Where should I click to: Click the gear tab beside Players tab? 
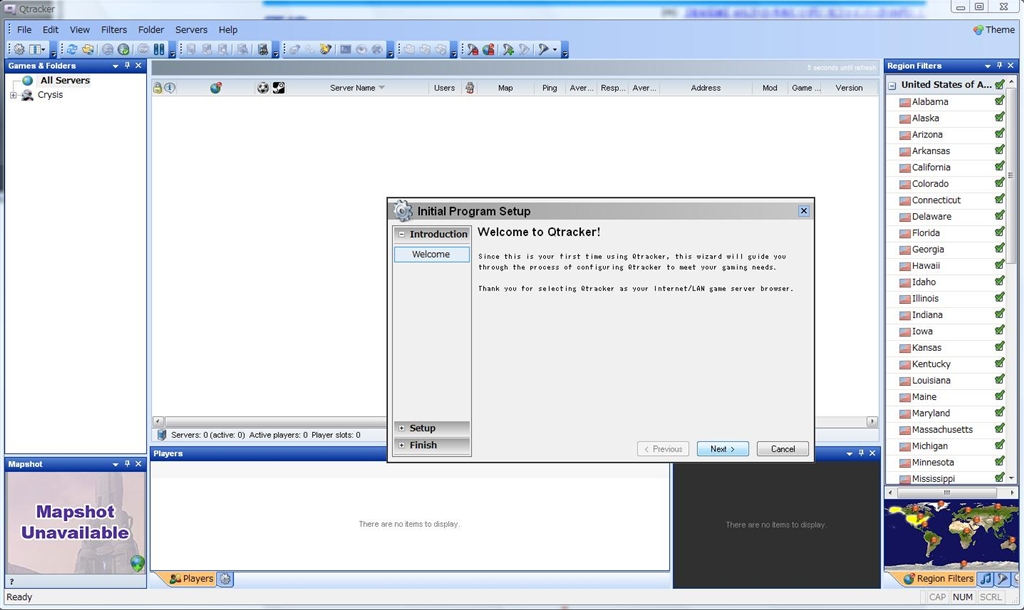225,579
